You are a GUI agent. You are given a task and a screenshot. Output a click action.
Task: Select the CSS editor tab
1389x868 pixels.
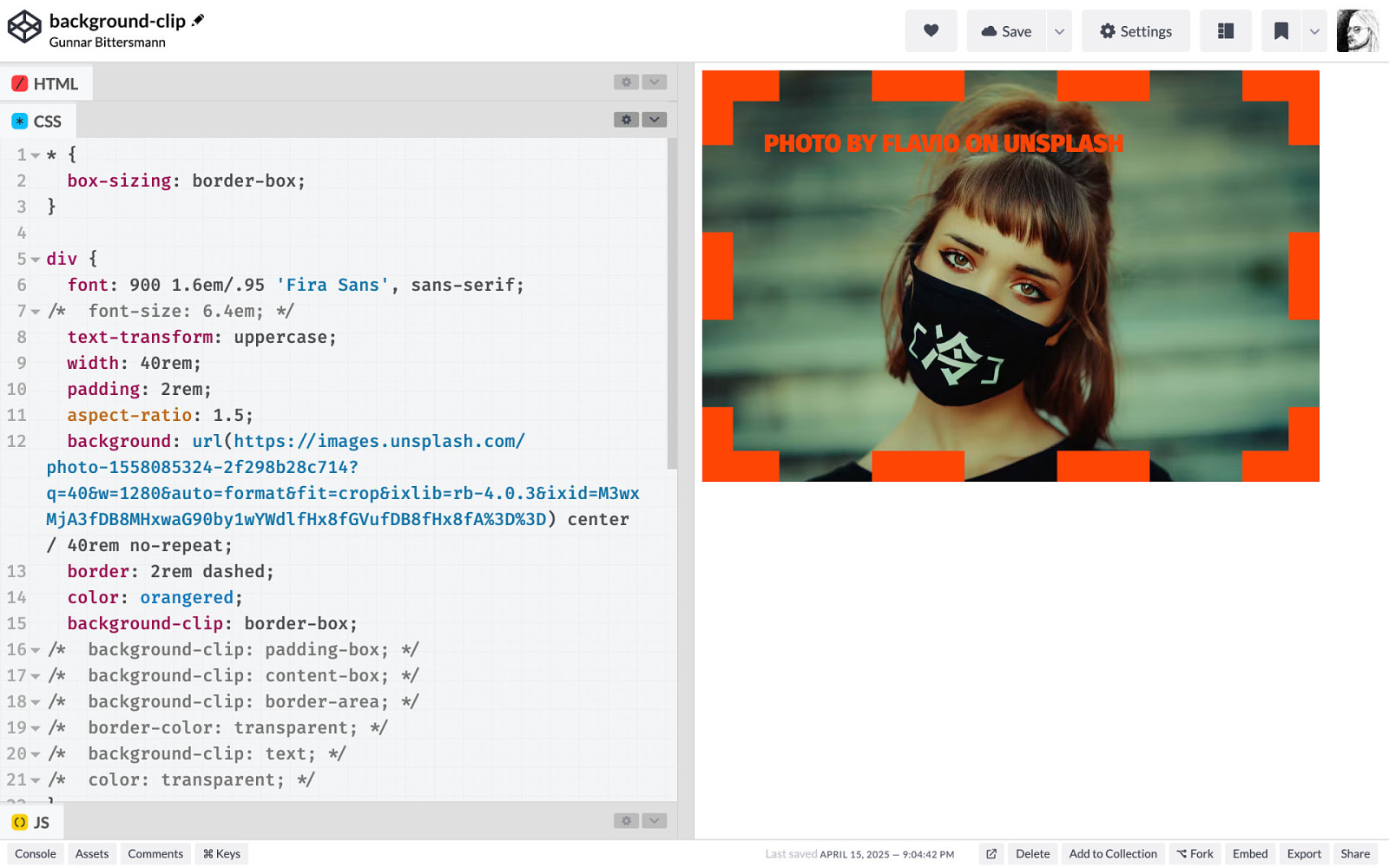(37, 122)
